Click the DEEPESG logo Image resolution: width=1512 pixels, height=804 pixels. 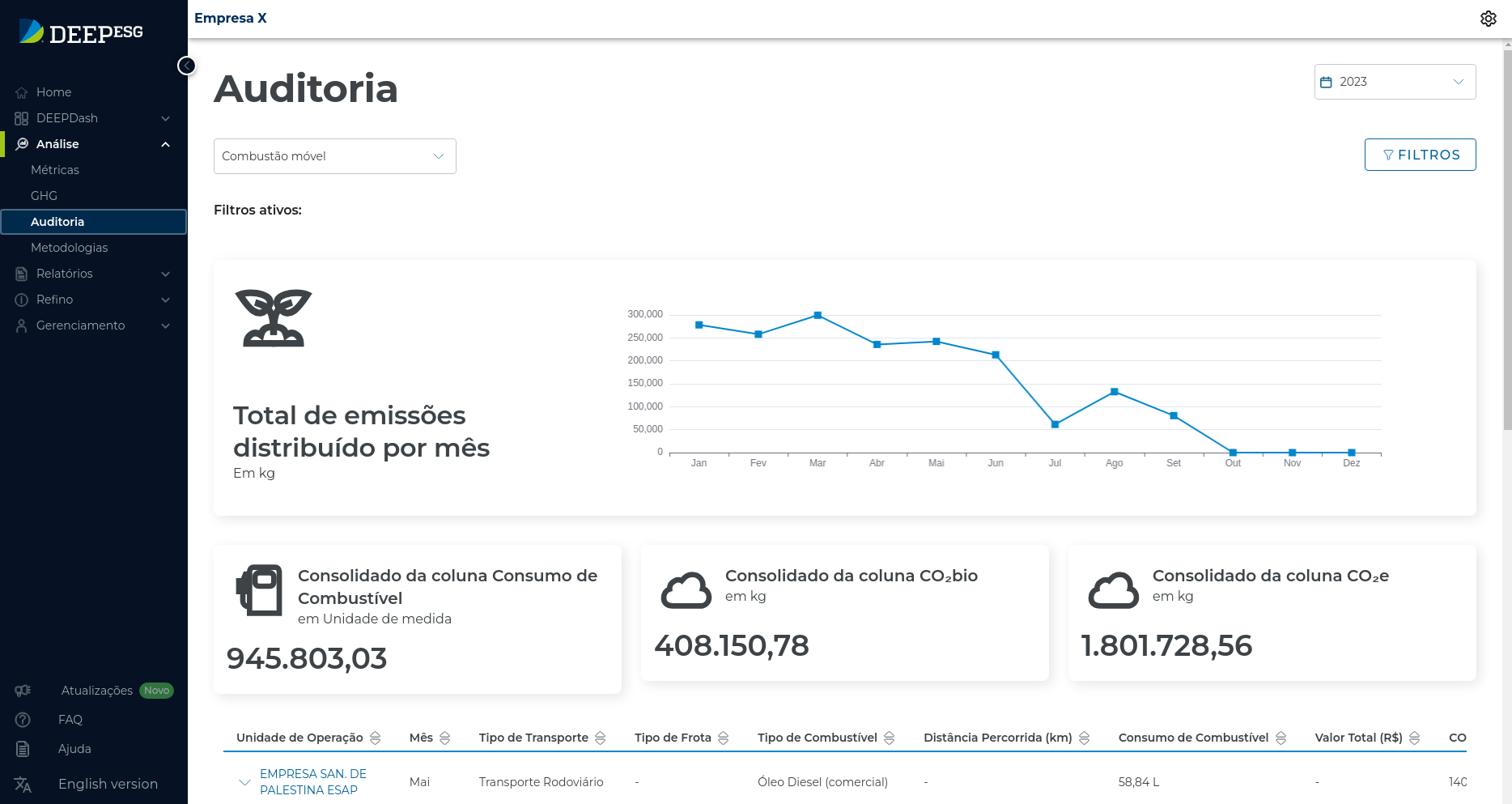point(81,32)
